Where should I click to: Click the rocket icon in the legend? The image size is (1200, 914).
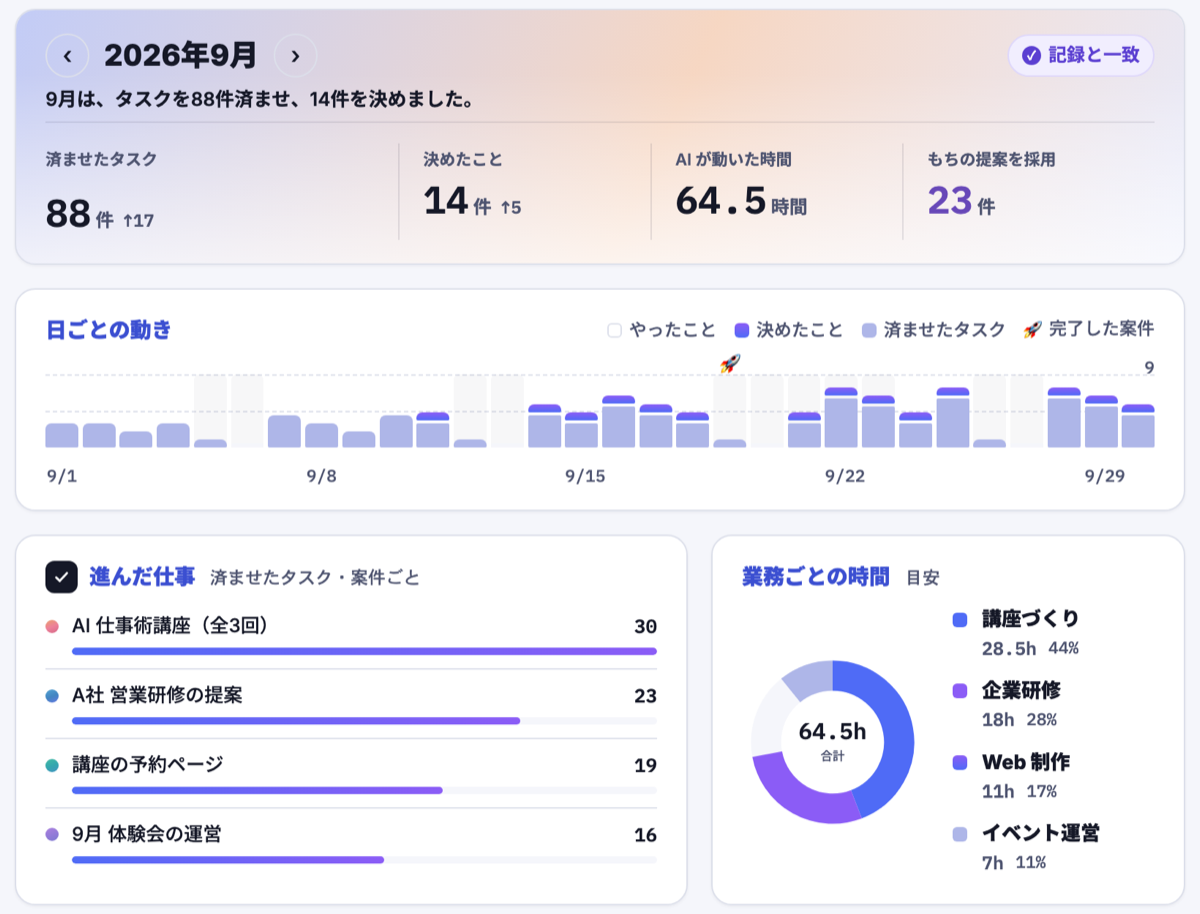1032,329
